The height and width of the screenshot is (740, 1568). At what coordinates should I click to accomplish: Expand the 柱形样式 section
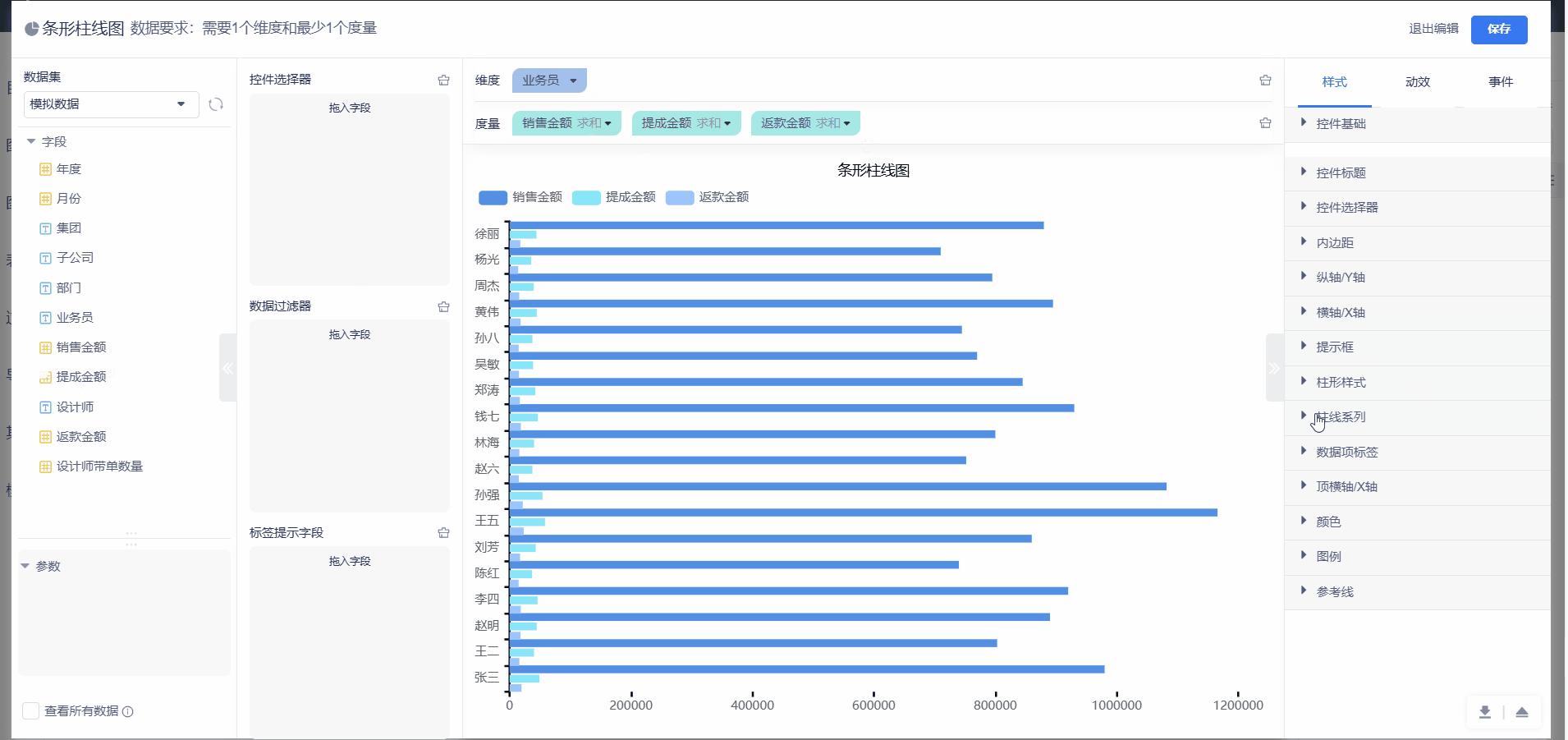coord(1417,383)
